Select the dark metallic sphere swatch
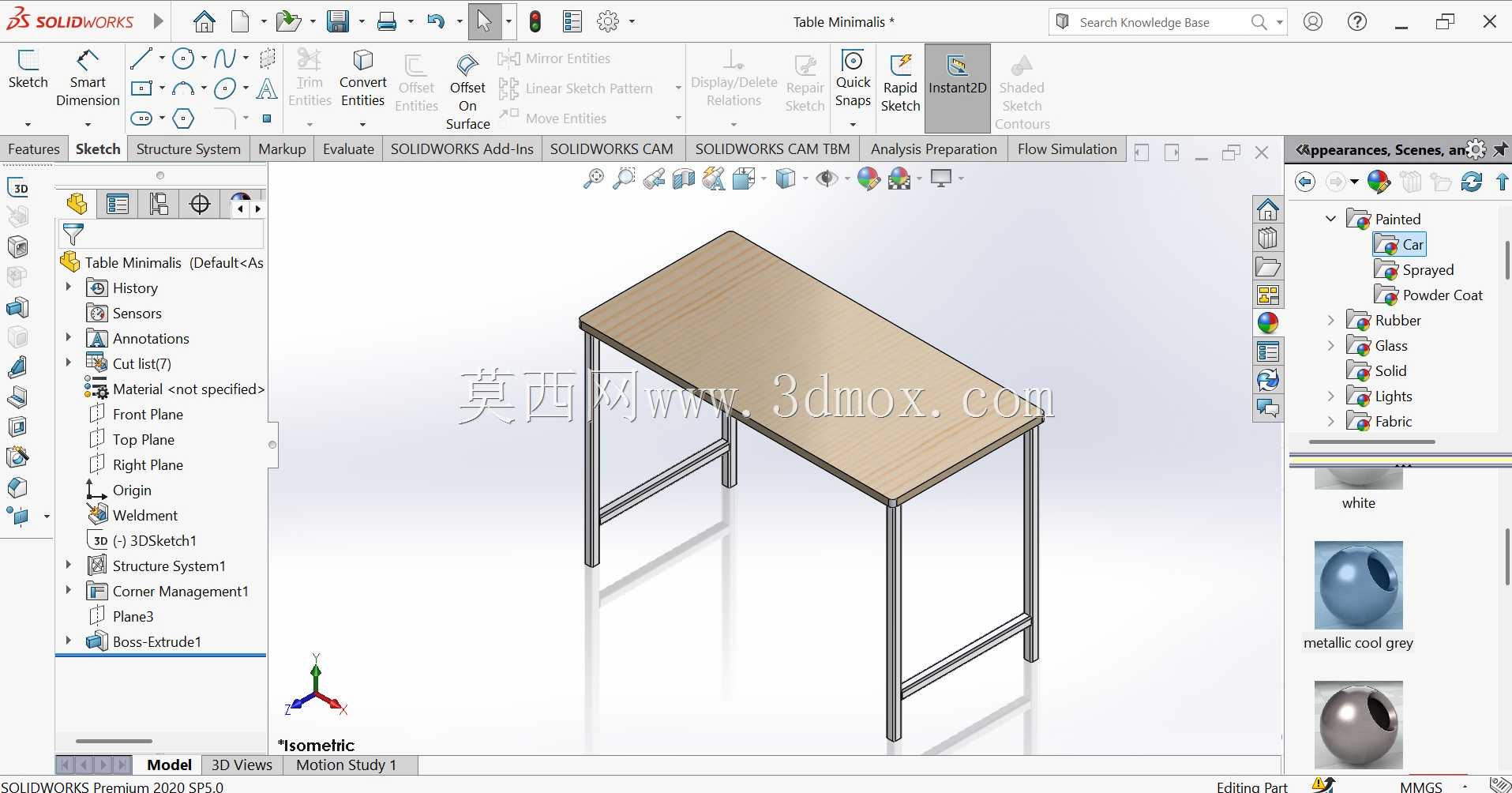 coord(1358,724)
